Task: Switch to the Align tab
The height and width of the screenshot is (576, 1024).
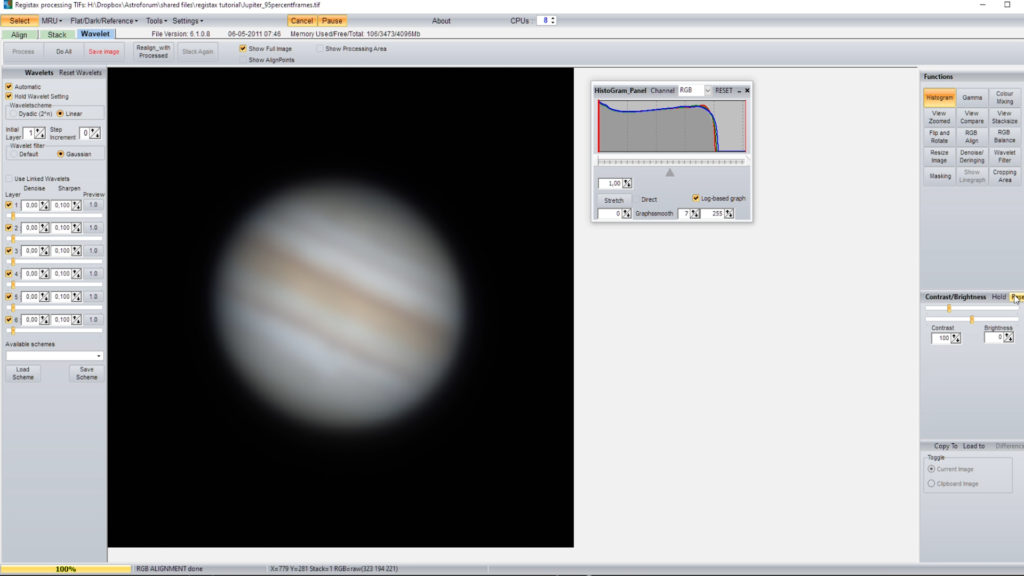Action: (x=20, y=35)
